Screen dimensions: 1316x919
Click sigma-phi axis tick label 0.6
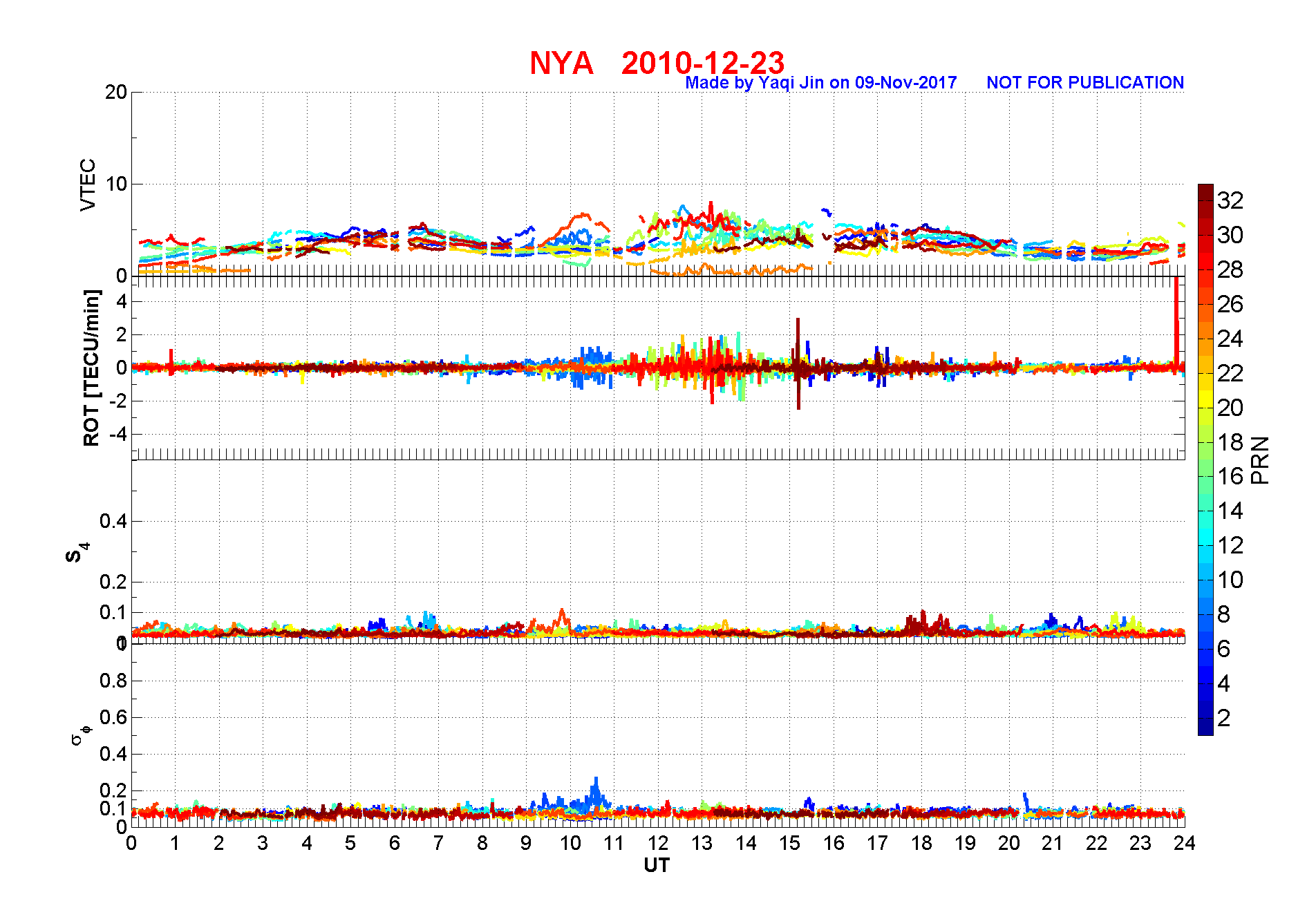113,717
